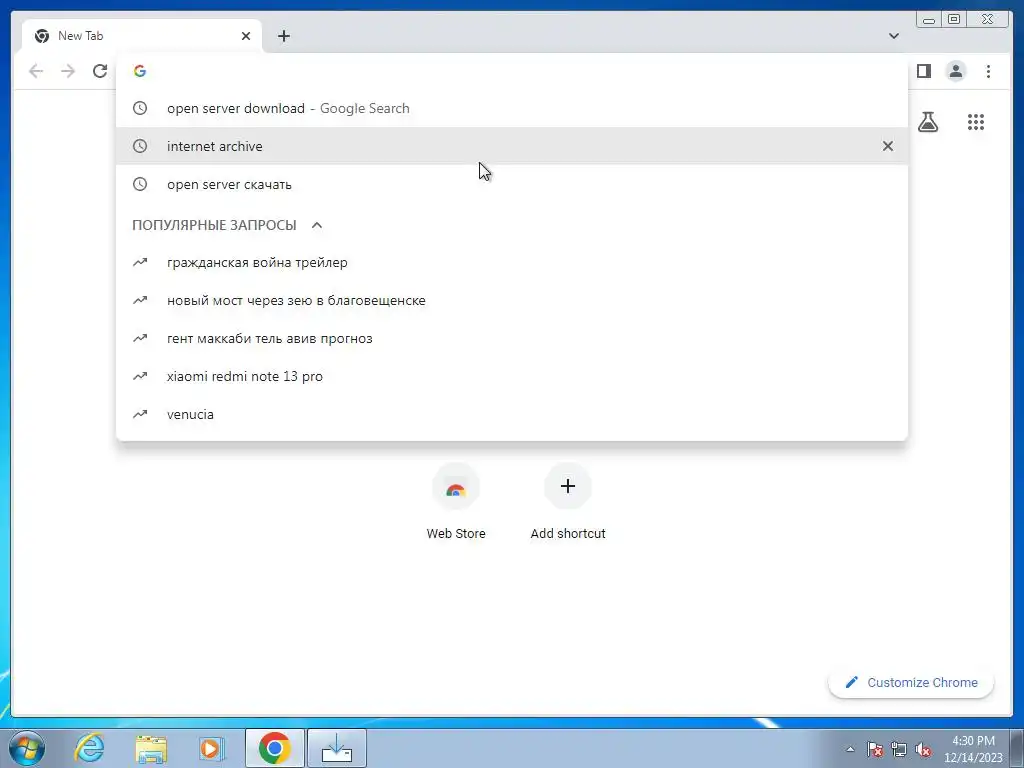Open the clock showing 4:30 PM
The height and width of the screenshot is (768, 1024).
tap(973, 749)
